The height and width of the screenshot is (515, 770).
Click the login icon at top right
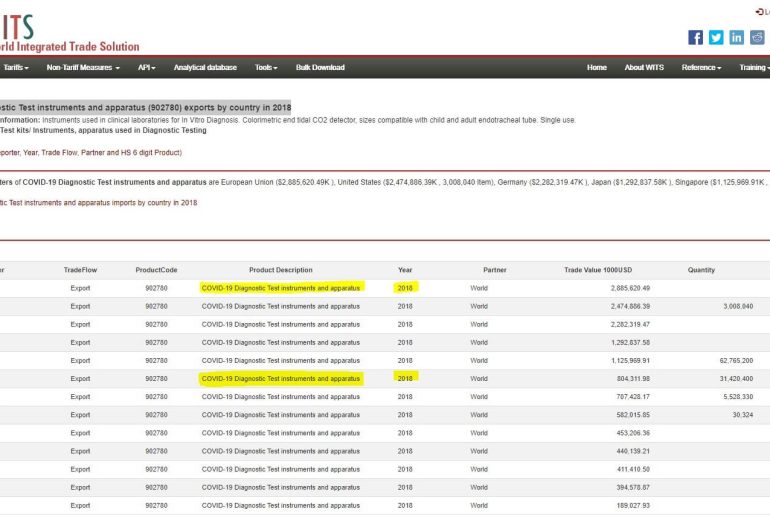[x=761, y=12]
